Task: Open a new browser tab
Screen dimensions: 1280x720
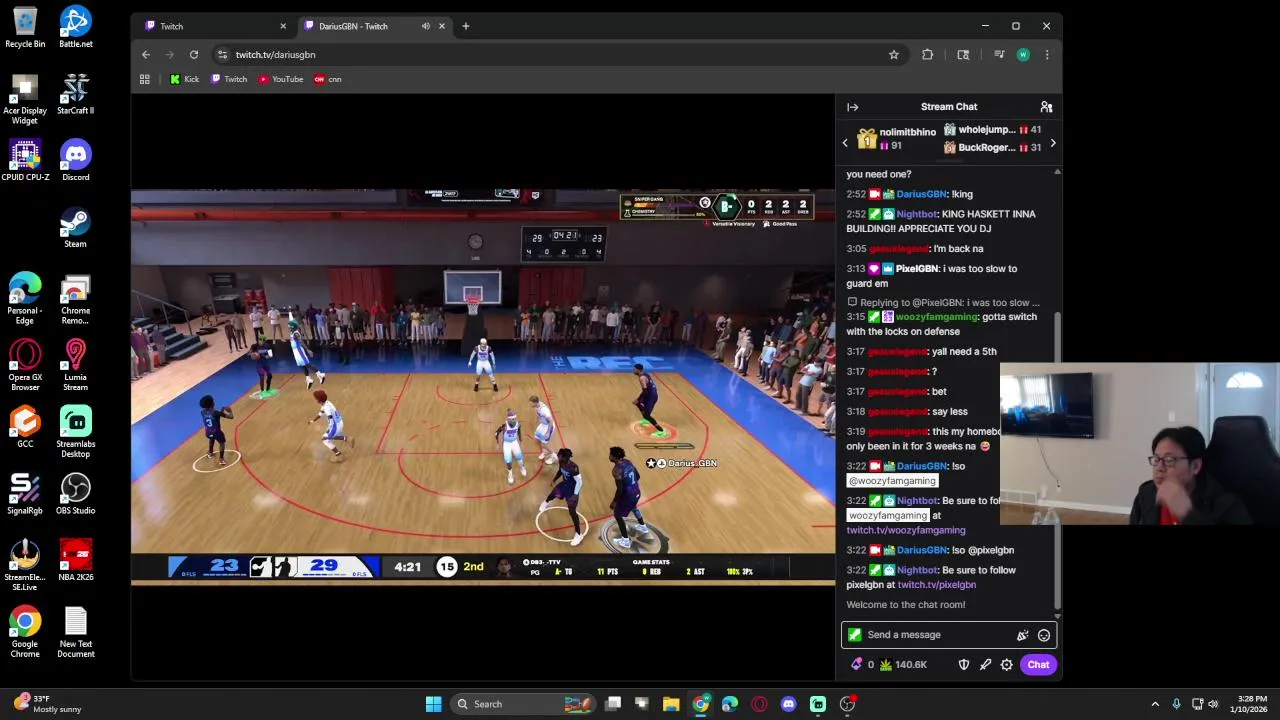Action: click(465, 26)
